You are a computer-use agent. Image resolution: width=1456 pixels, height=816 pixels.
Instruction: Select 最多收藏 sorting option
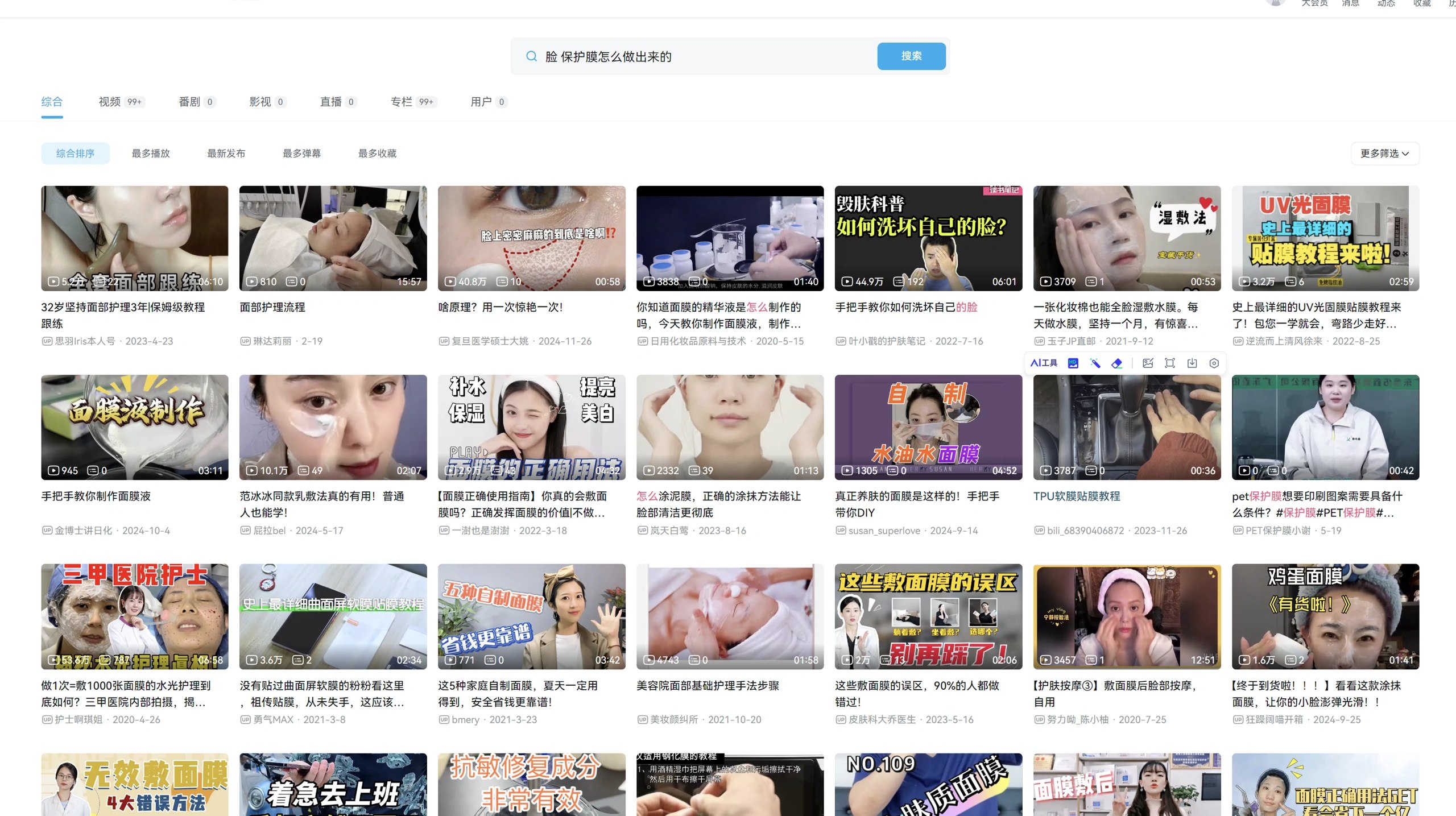tap(377, 153)
